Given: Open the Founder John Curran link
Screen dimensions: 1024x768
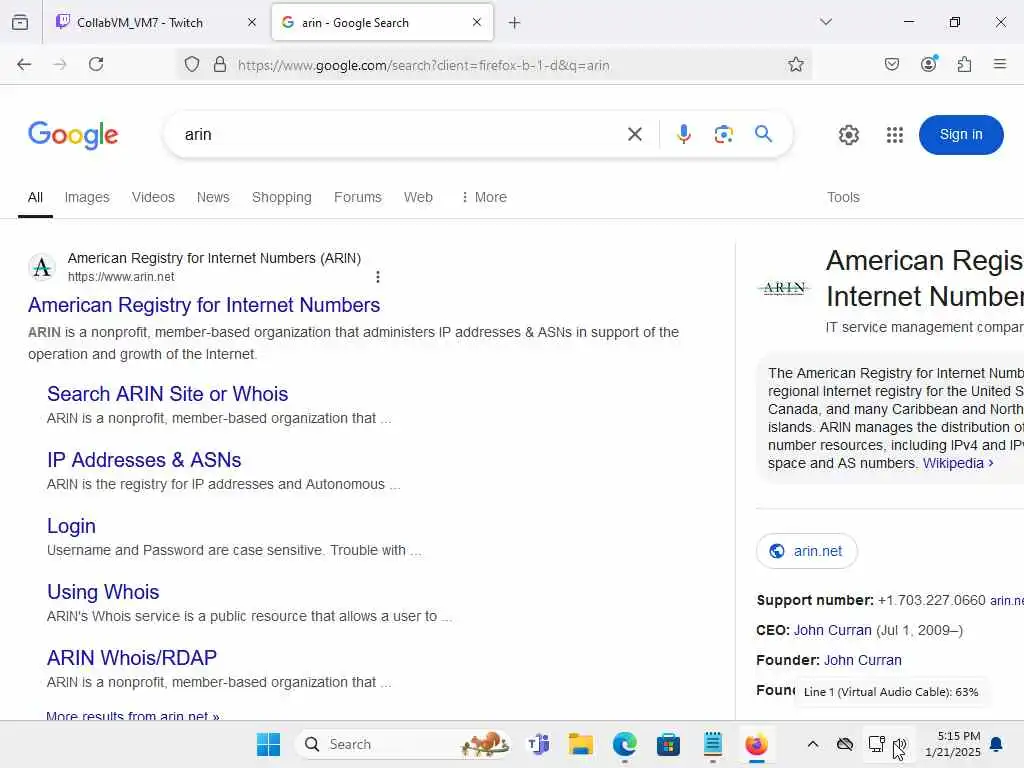Looking at the screenshot, I should click(x=863, y=660).
